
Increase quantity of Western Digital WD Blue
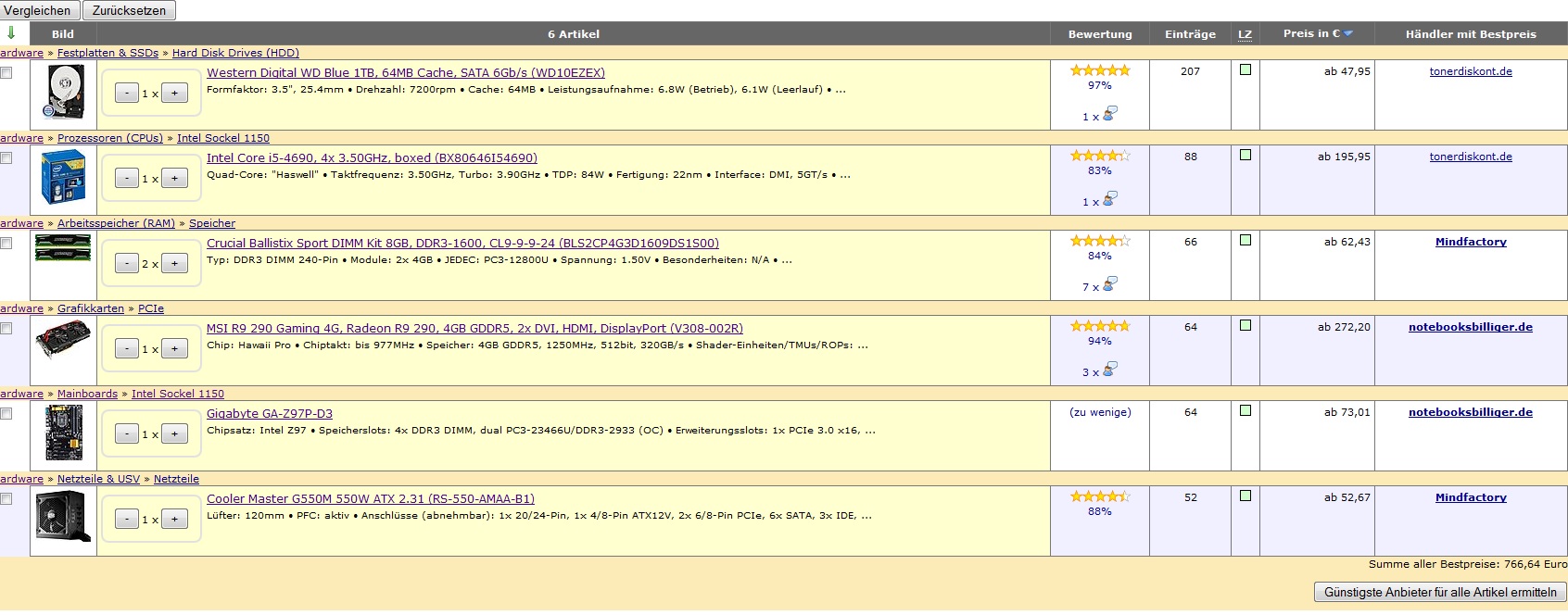(x=174, y=93)
